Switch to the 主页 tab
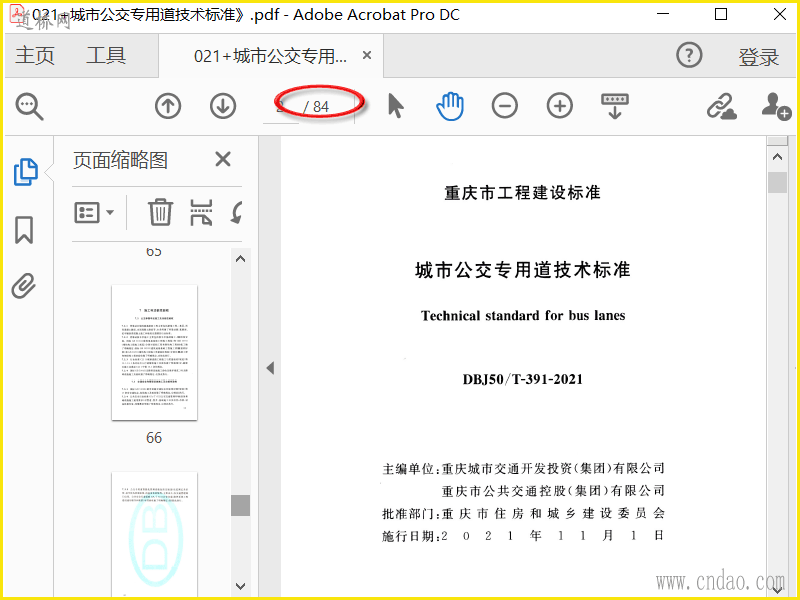Screen dimensions: 800x600 pyautogui.click(x=35, y=55)
